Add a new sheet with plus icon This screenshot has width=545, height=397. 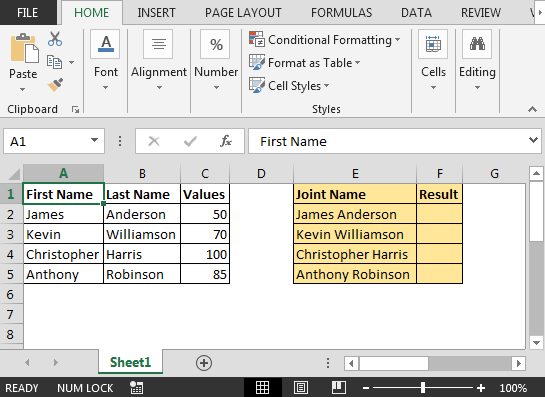204,363
